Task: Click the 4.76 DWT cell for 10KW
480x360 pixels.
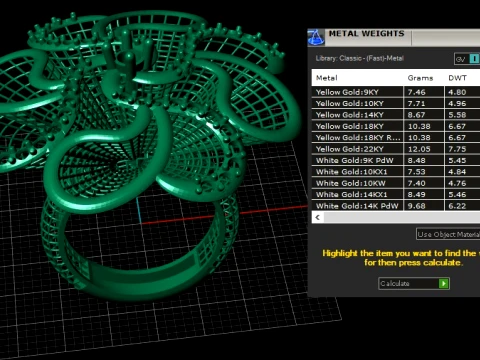Action: tap(462, 183)
